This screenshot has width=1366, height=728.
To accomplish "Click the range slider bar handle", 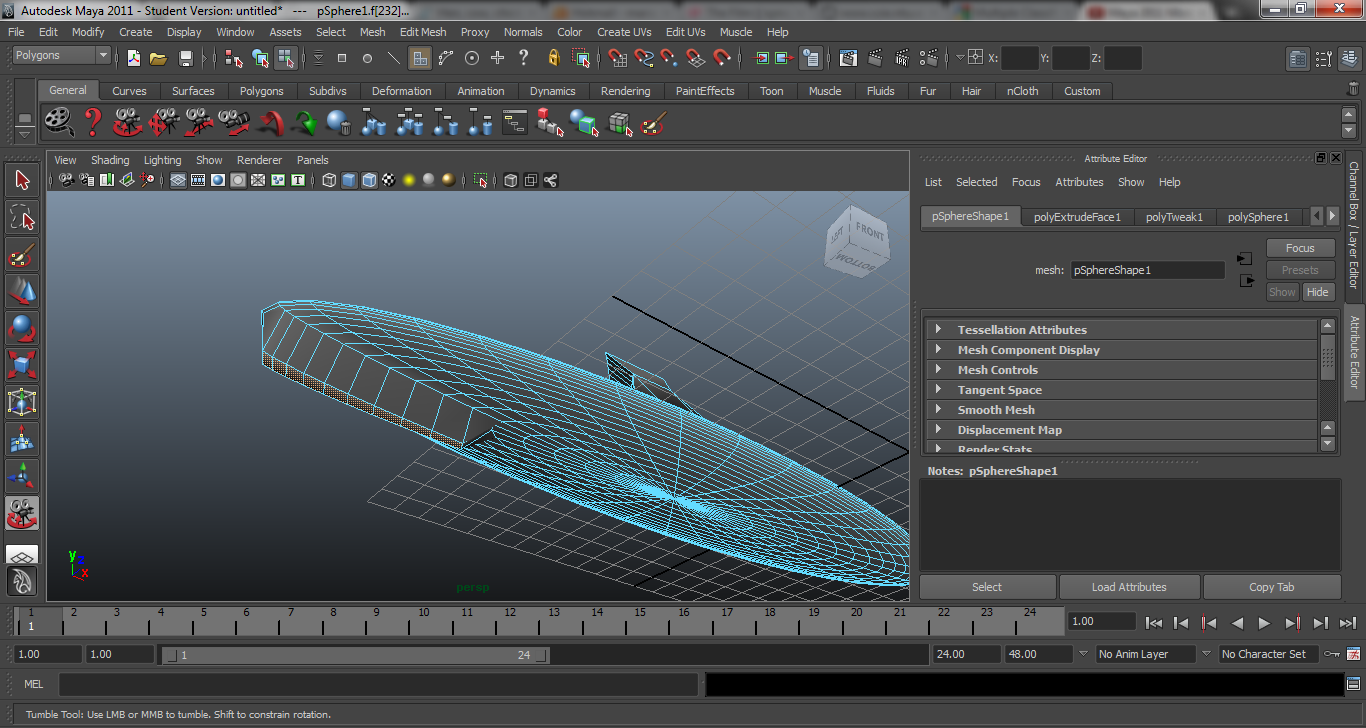I will click(354, 655).
